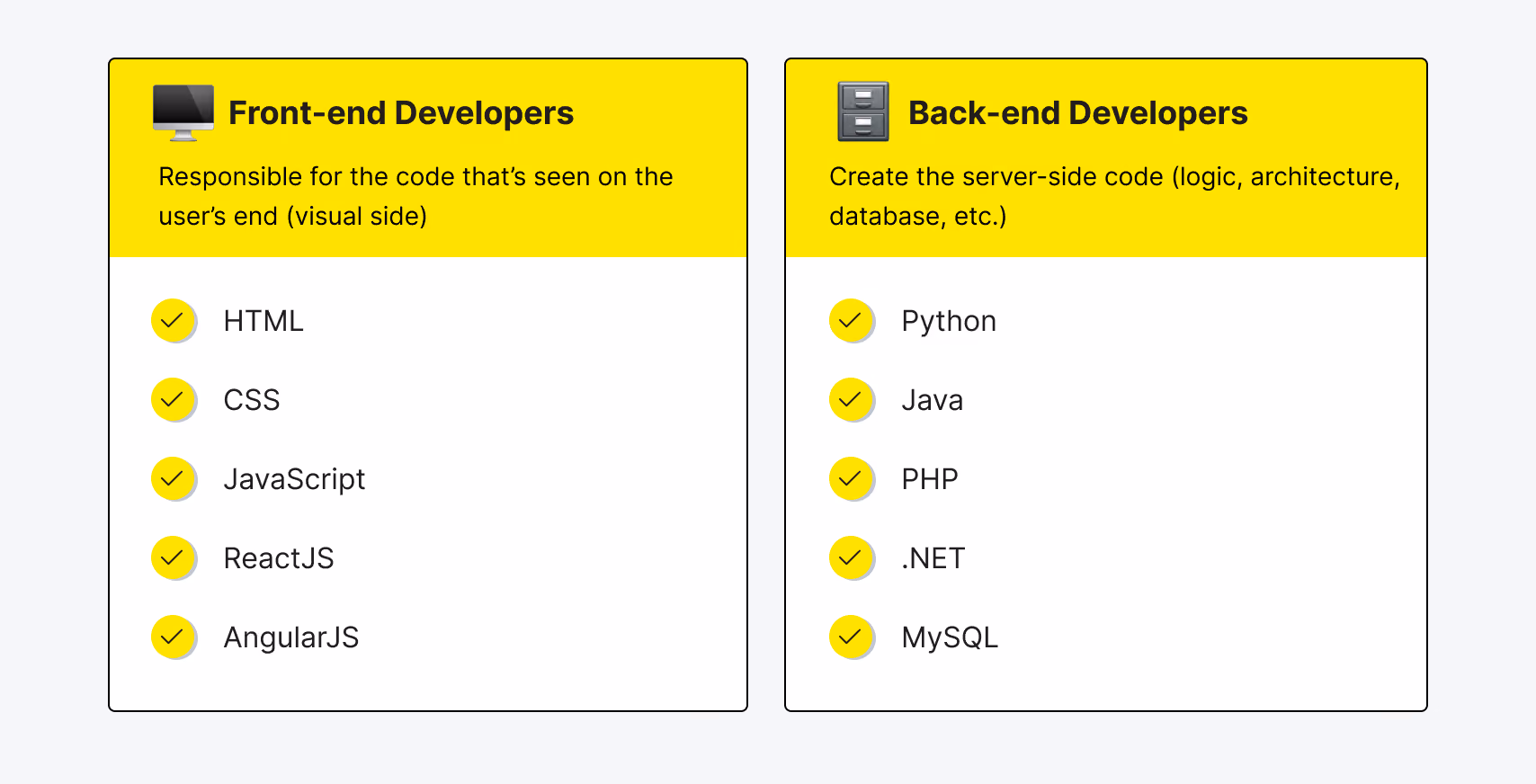Click the check icon beside HTML
The height and width of the screenshot is (784, 1536).
[174, 321]
